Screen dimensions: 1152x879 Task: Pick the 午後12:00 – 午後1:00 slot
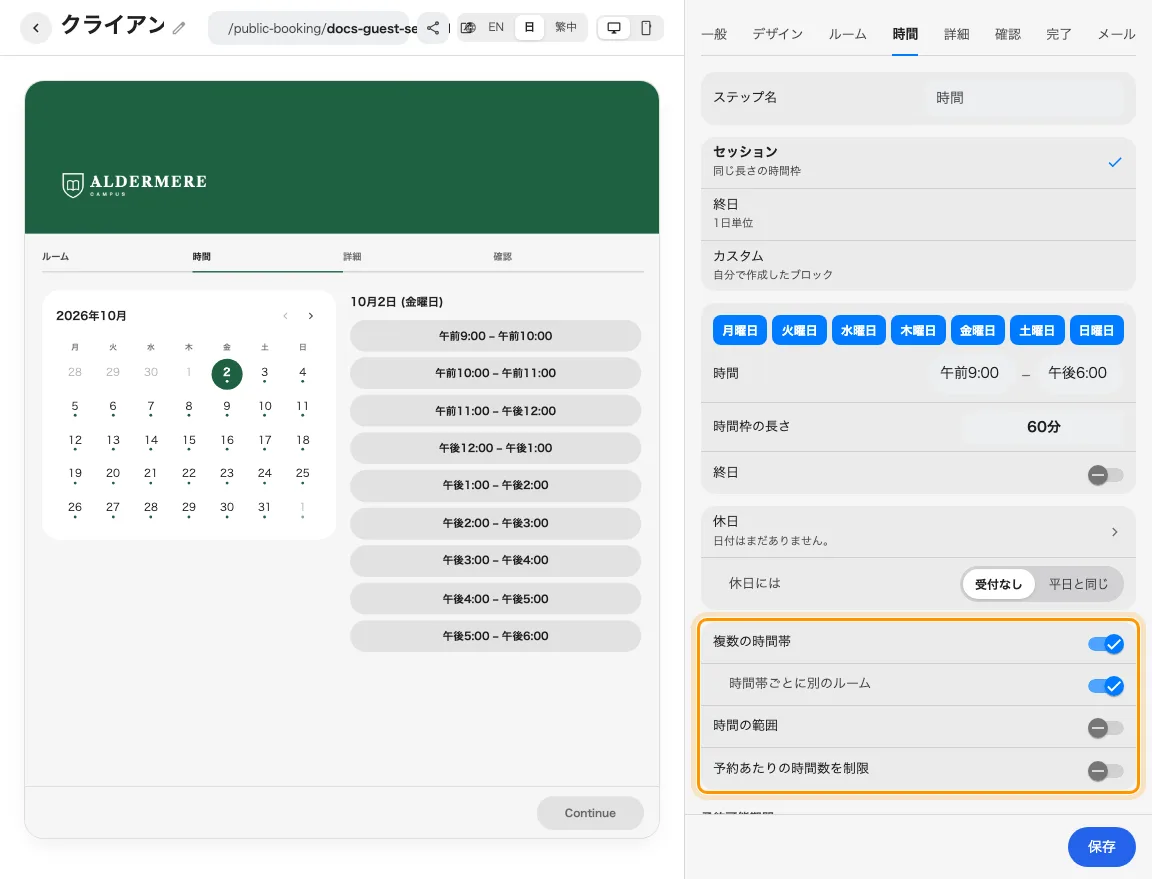(x=495, y=448)
